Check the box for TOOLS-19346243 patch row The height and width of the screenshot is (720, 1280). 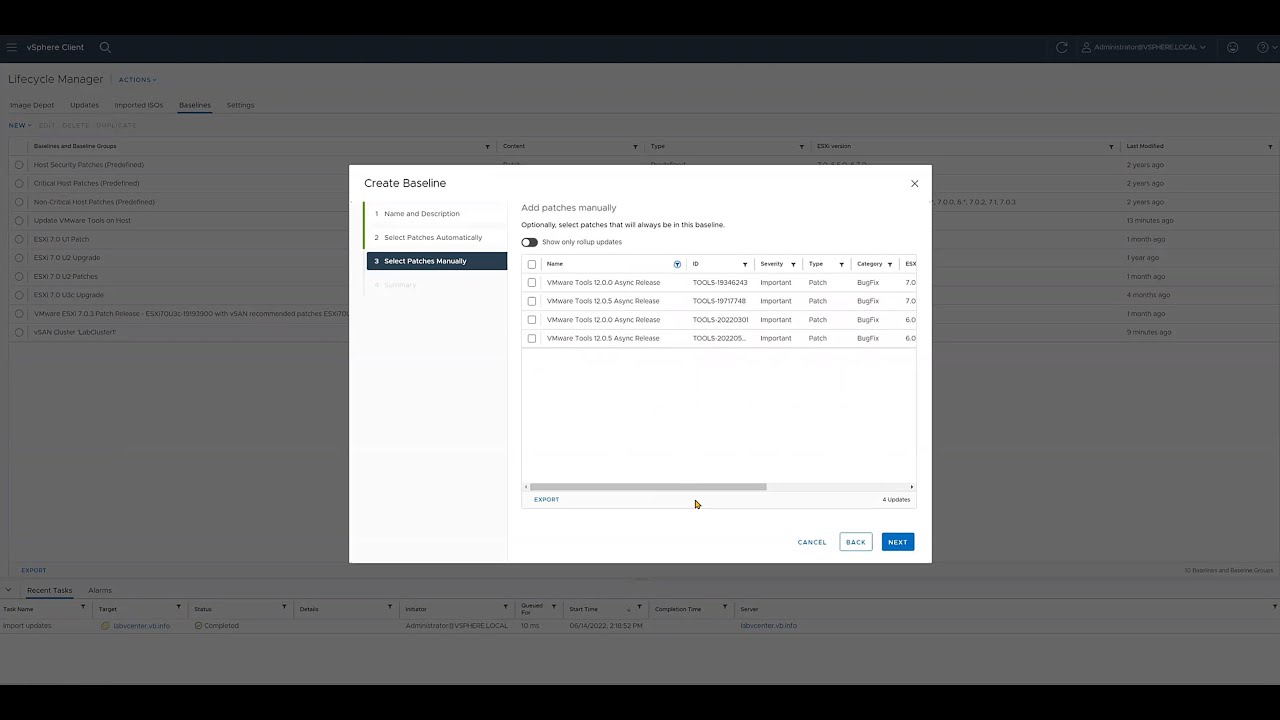tap(532, 283)
